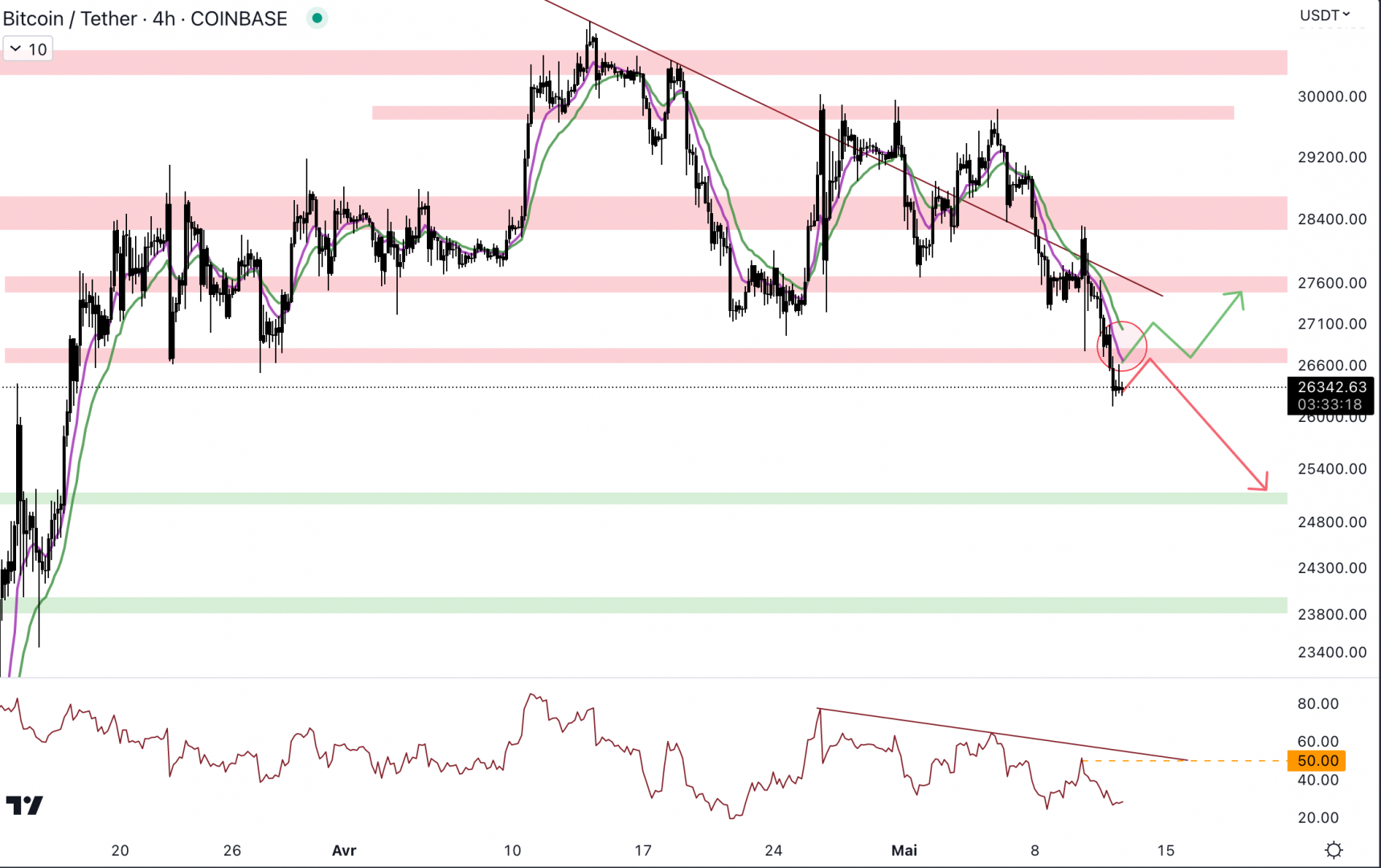Select the descending trendline on RSI panel
Image resolution: width=1381 pixels, height=868 pixels.
pyautogui.click(x=1002, y=734)
